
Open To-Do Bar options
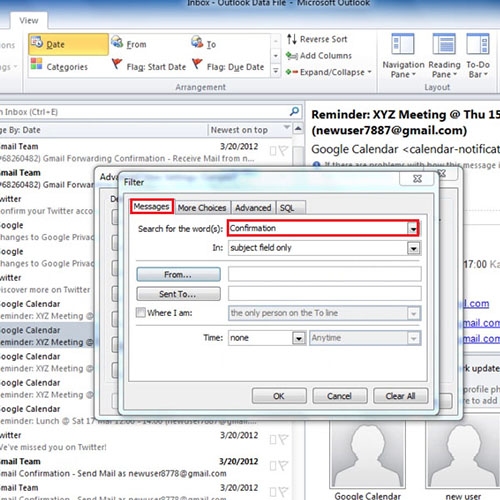478,56
